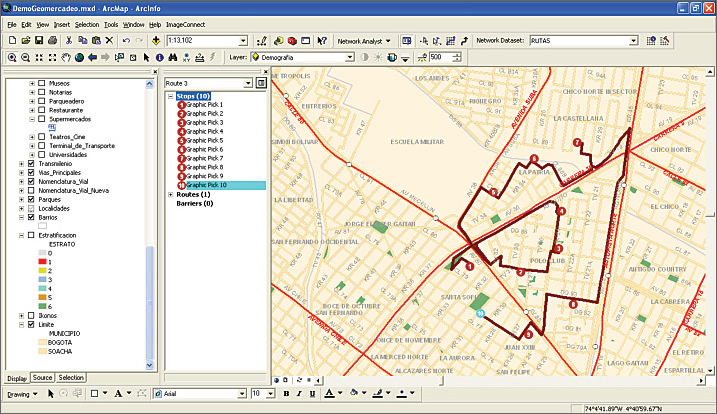Delete the selected item with X icon

pos(109,41)
